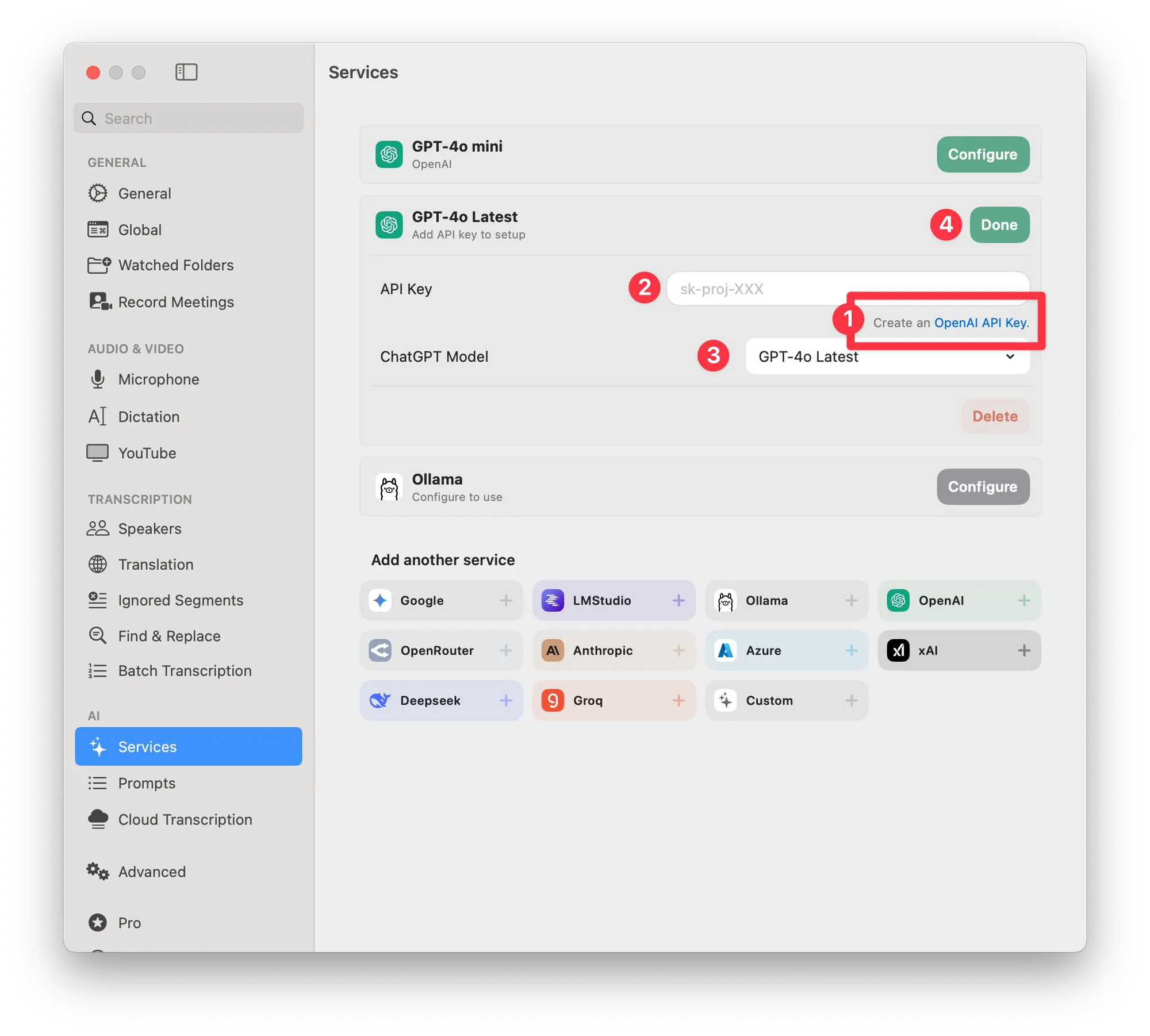The height and width of the screenshot is (1036, 1150).
Task: Add the Anthropic service via plus
Action: [678, 650]
